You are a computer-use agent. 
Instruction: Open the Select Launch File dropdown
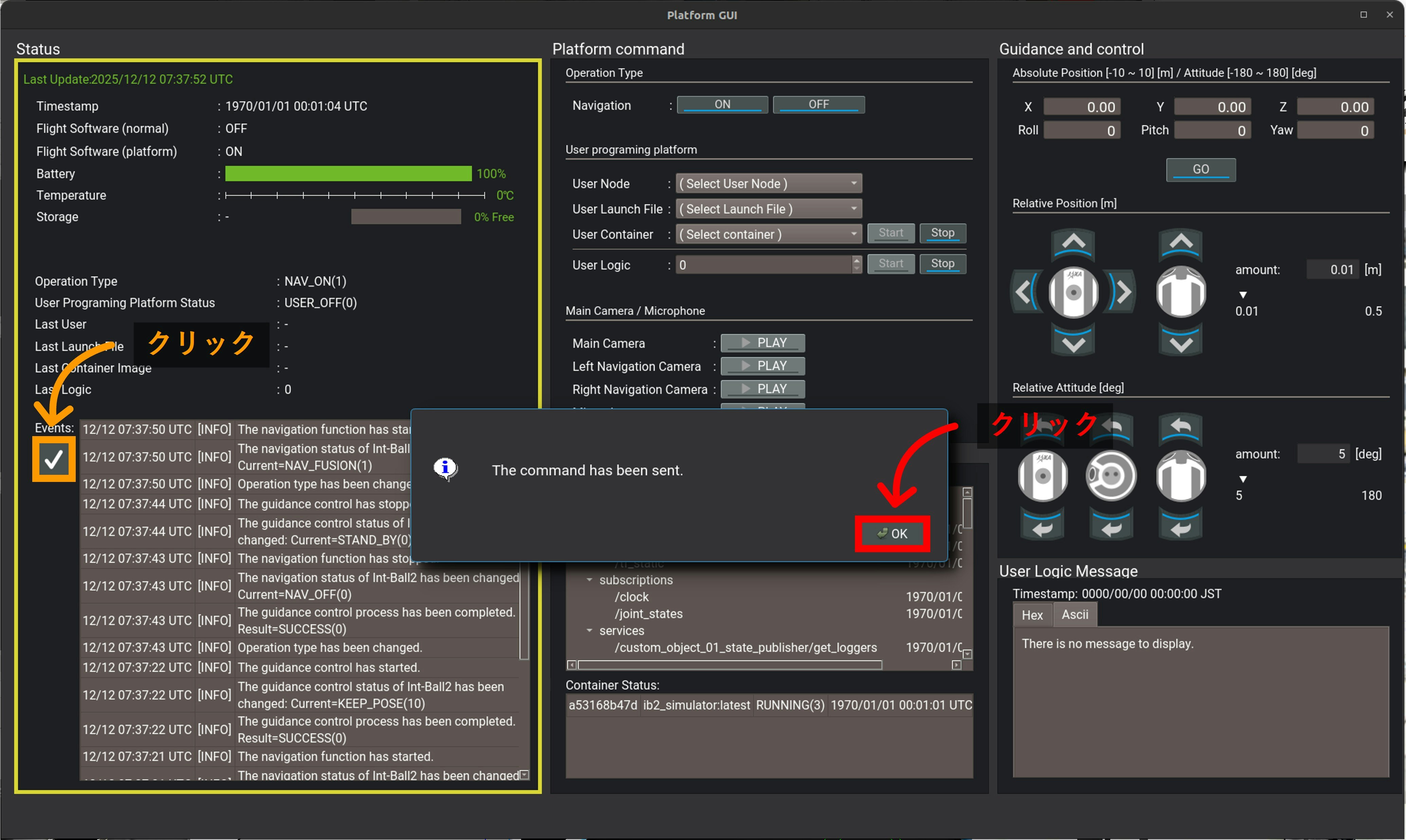[768, 209]
